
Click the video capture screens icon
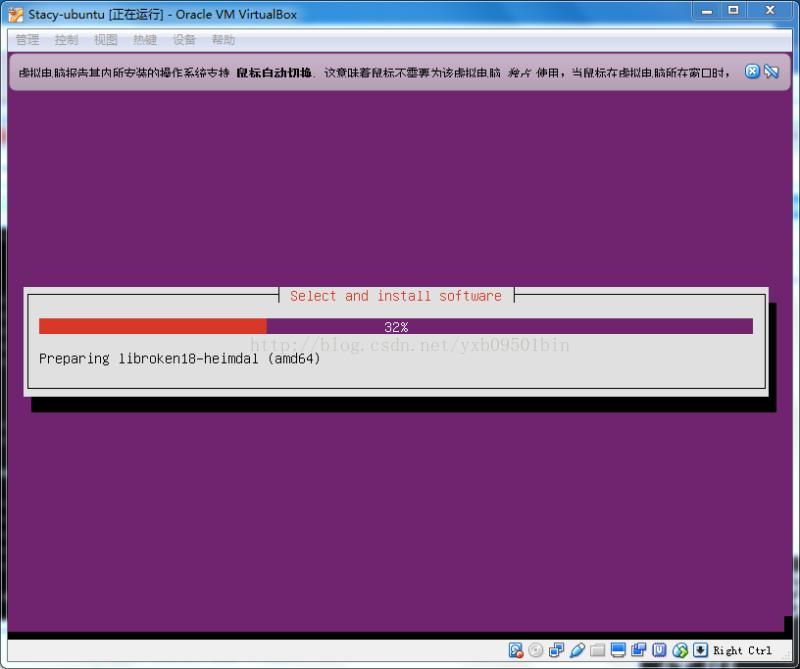(x=638, y=650)
